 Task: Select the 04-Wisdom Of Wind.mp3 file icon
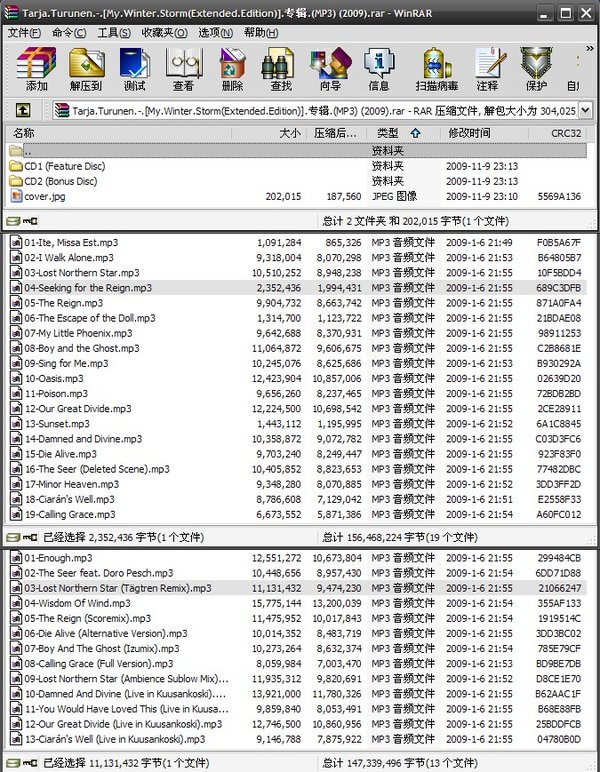tap(16, 603)
